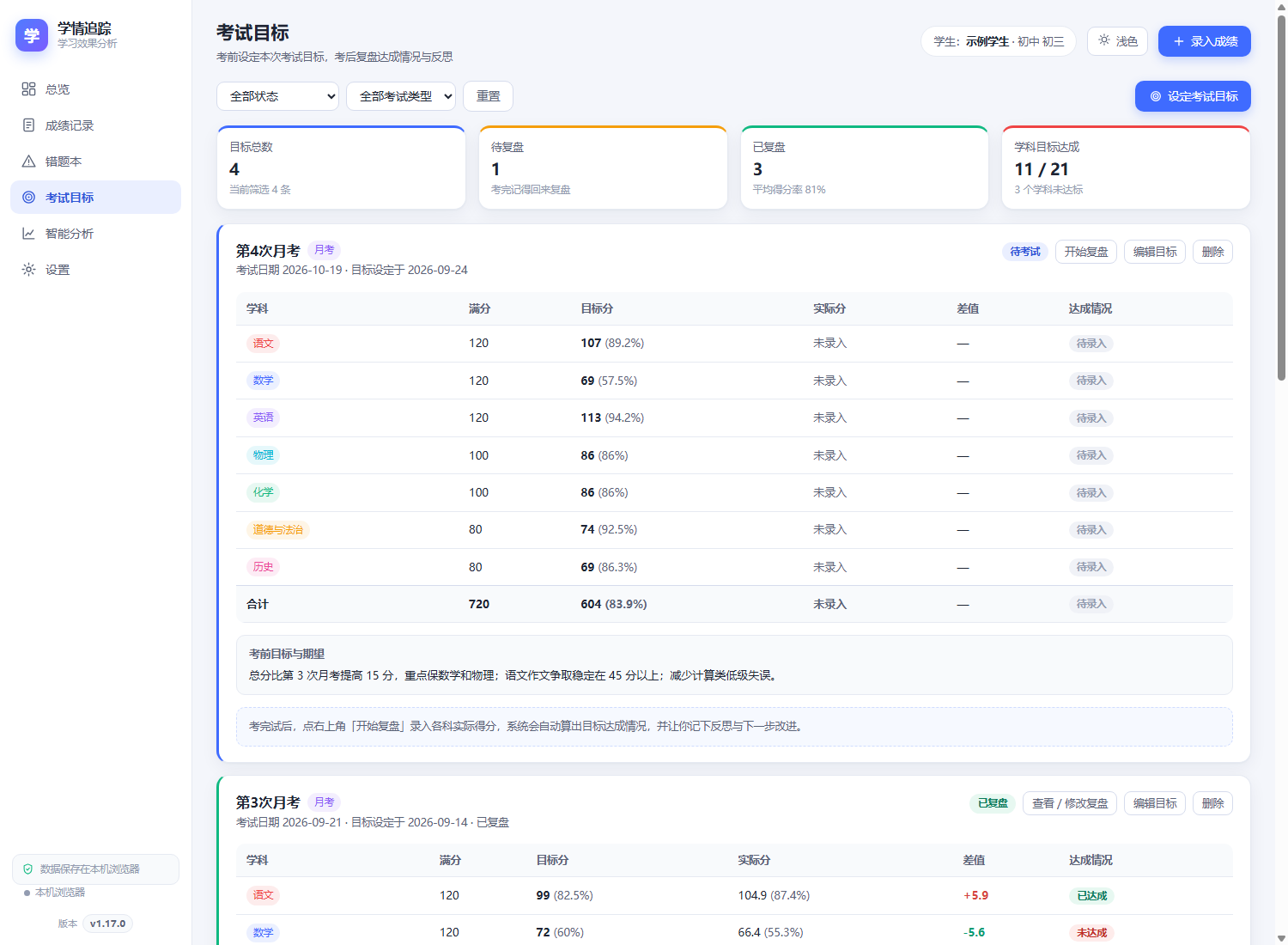Click the 未达成 badge in 第3次月考
Viewport: 1288px width, 945px height.
pos(1091,933)
